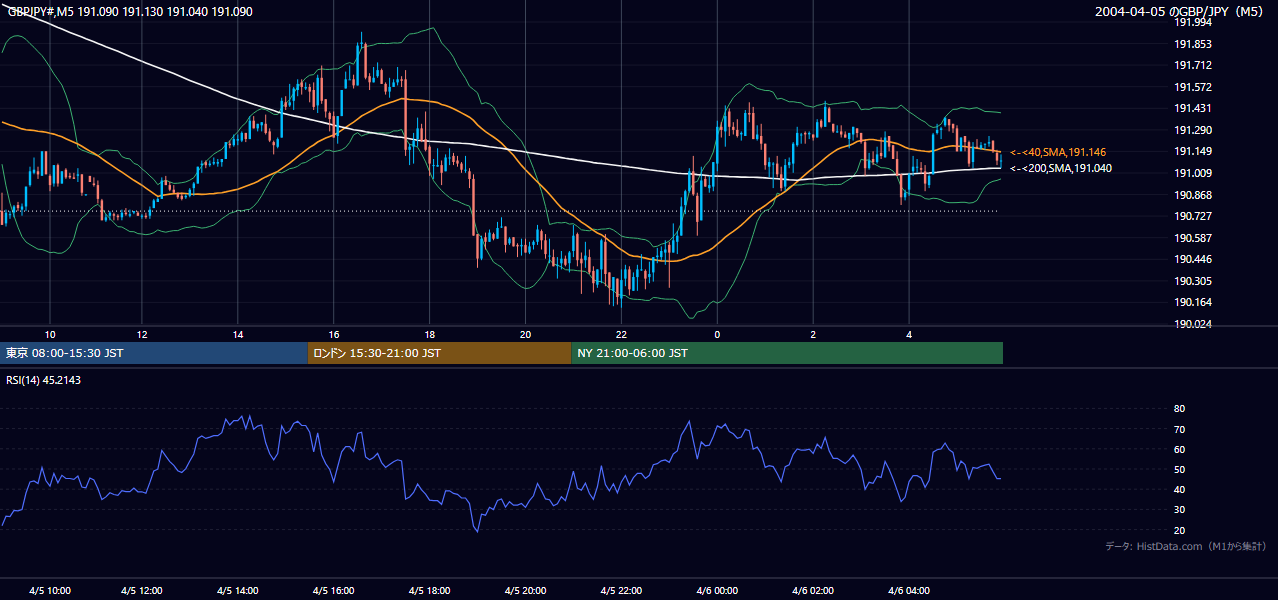Select the 40 SMA 191.146 label
The height and width of the screenshot is (600, 1278).
[x=1058, y=152]
